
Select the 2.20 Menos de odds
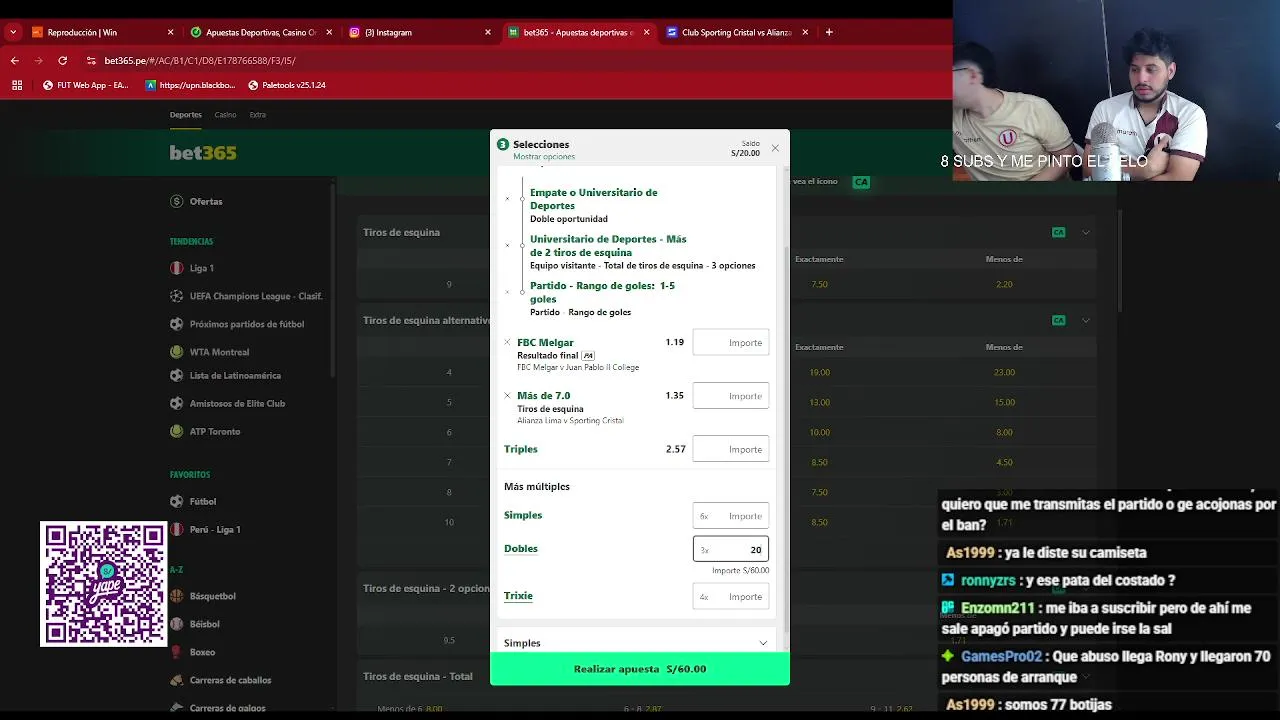click(x=1004, y=284)
